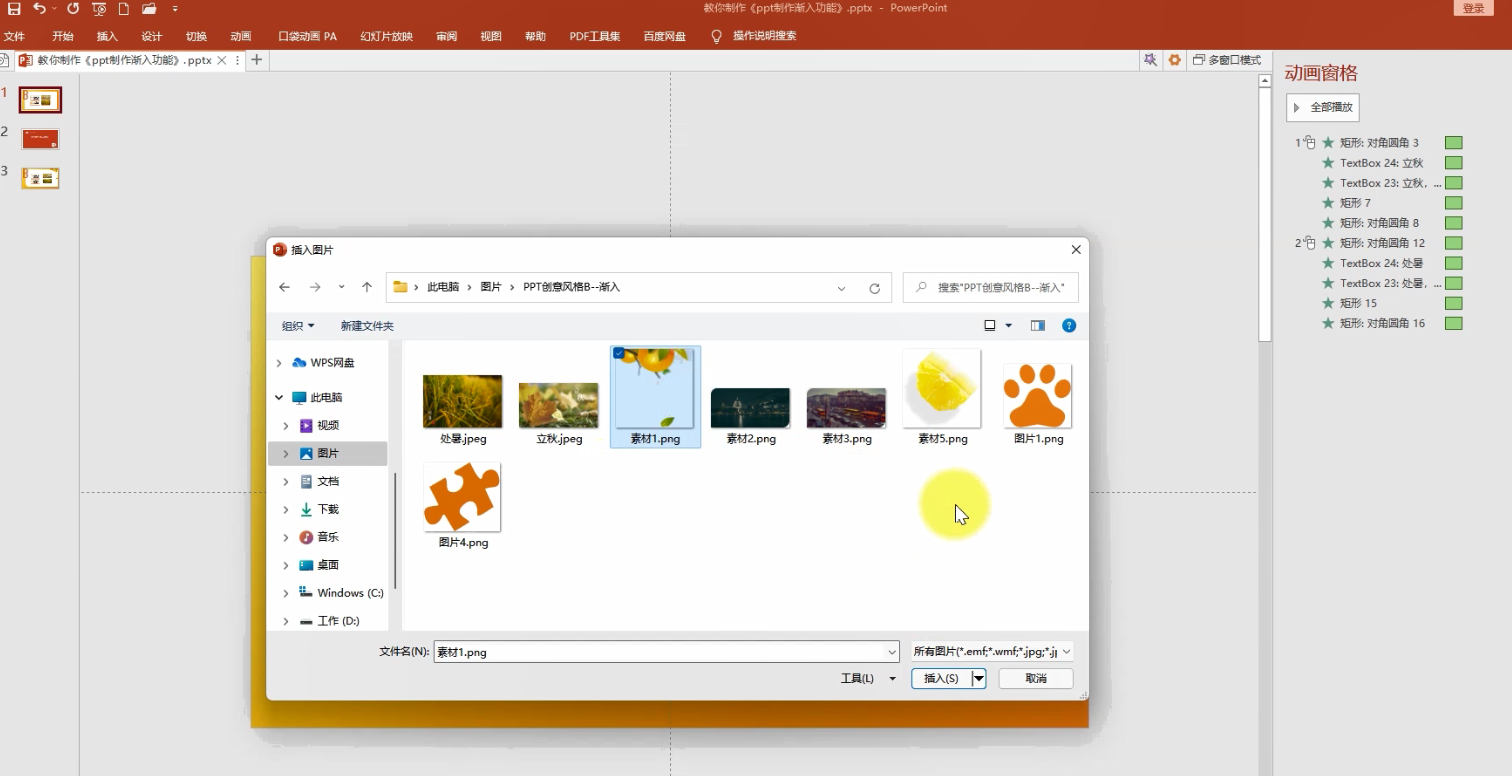Open document tab options three-dot menu

pyautogui.click(x=237, y=60)
